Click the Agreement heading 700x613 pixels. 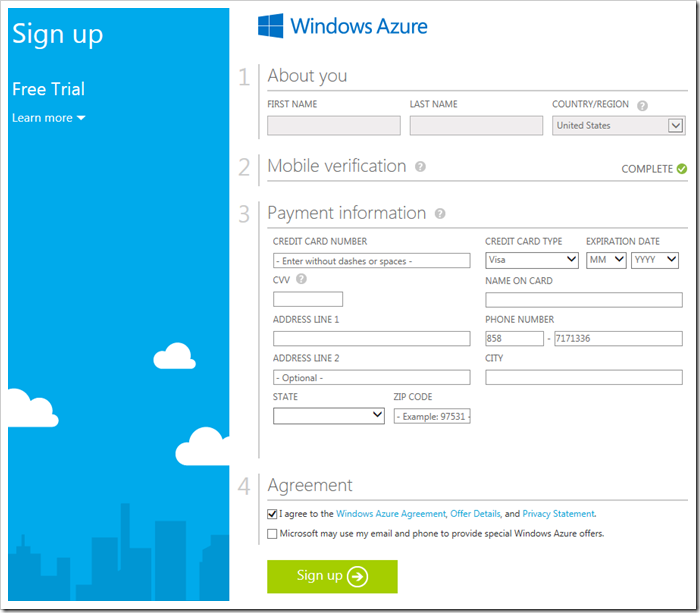coord(310,485)
